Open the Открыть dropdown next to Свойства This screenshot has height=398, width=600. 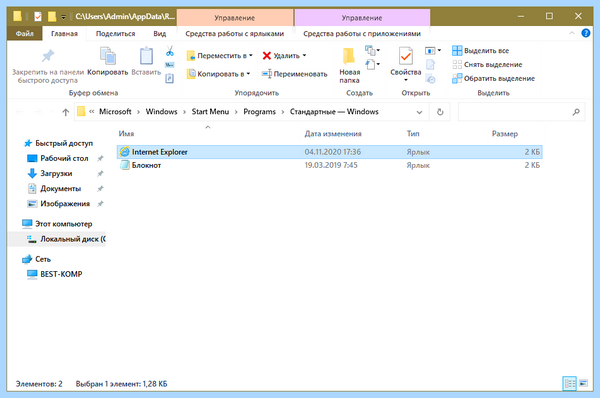434,51
